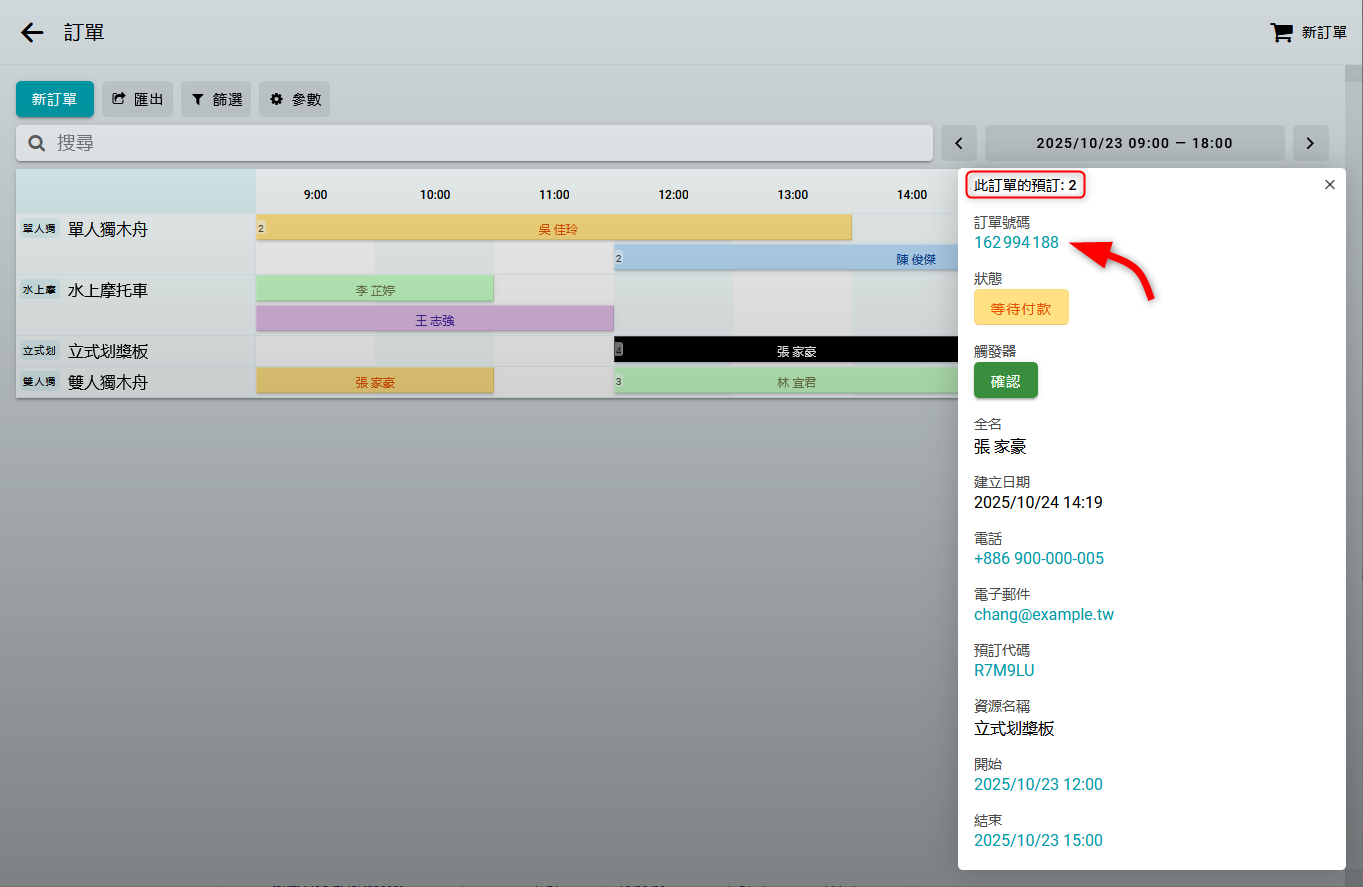Click the 等待付款 status badge
Viewport: 1363px width, 887px height.
tap(1021, 308)
